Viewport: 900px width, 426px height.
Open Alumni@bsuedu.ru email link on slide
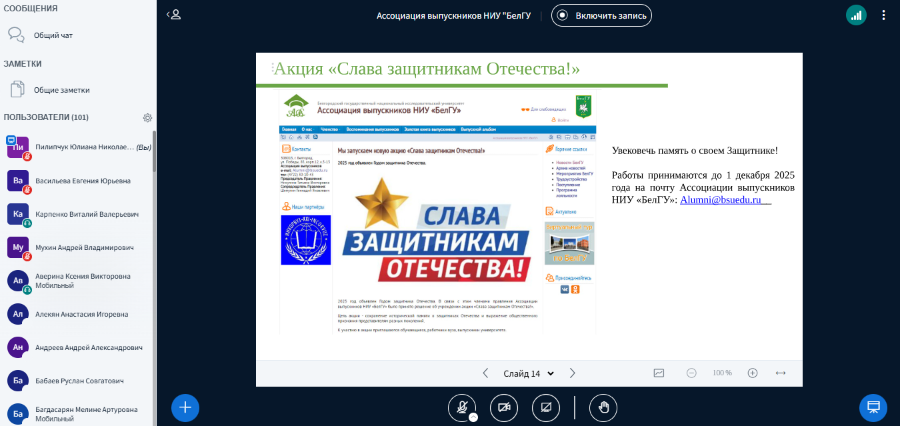pyautogui.click(x=720, y=200)
